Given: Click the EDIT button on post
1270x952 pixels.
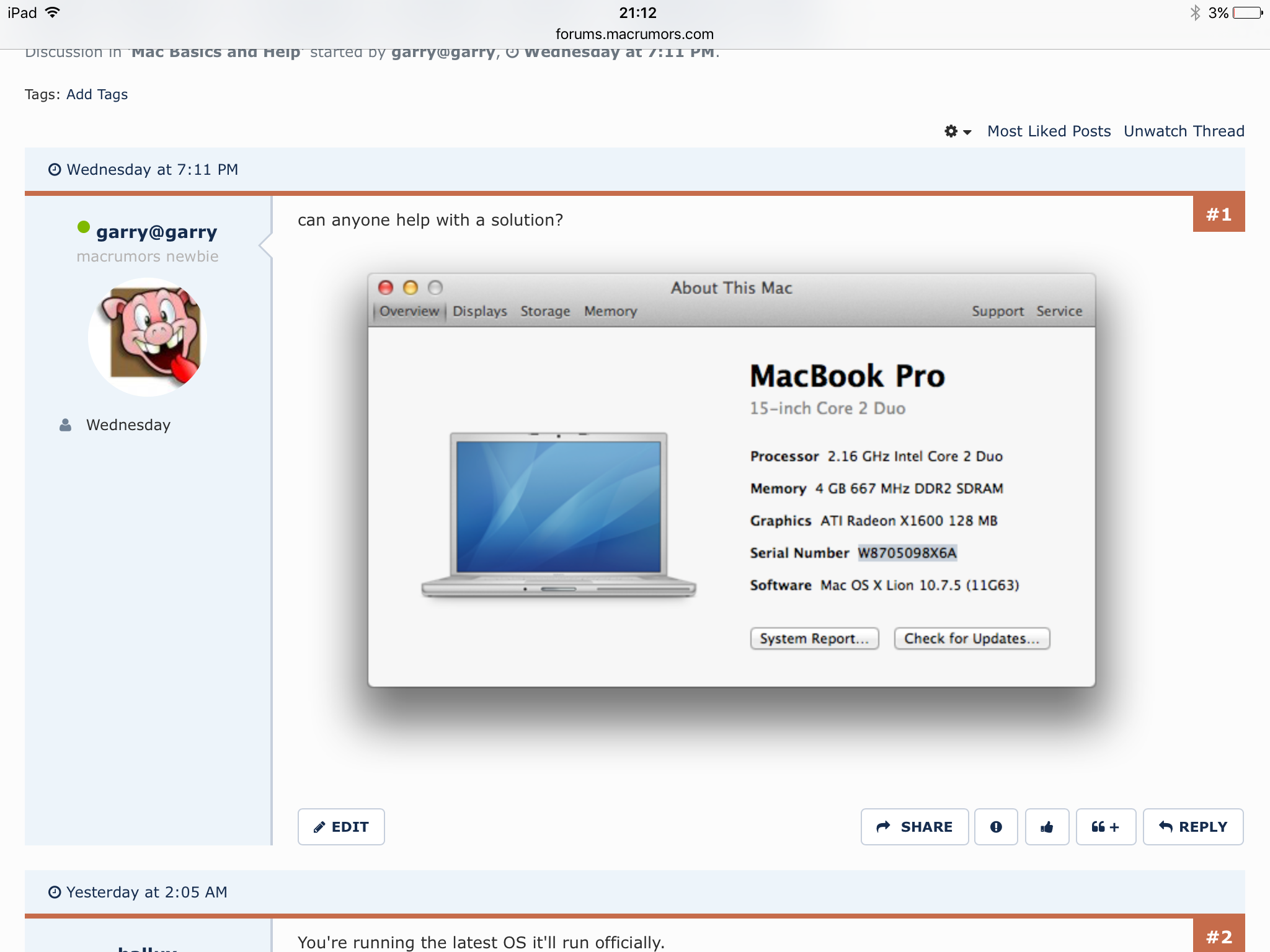Looking at the screenshot, I should (x=341, y=827).
